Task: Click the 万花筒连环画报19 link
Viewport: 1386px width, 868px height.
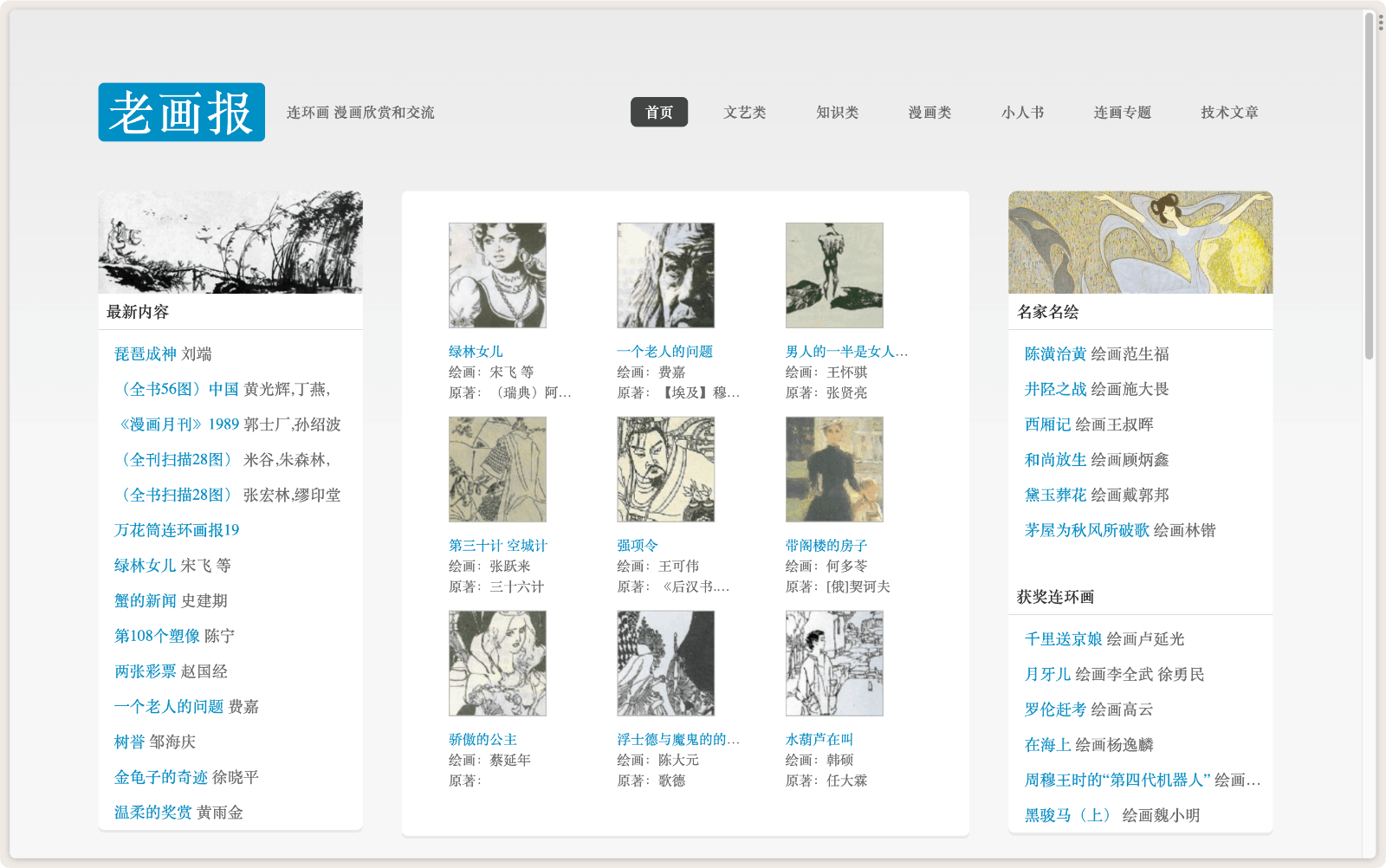Action: [177, 530]
